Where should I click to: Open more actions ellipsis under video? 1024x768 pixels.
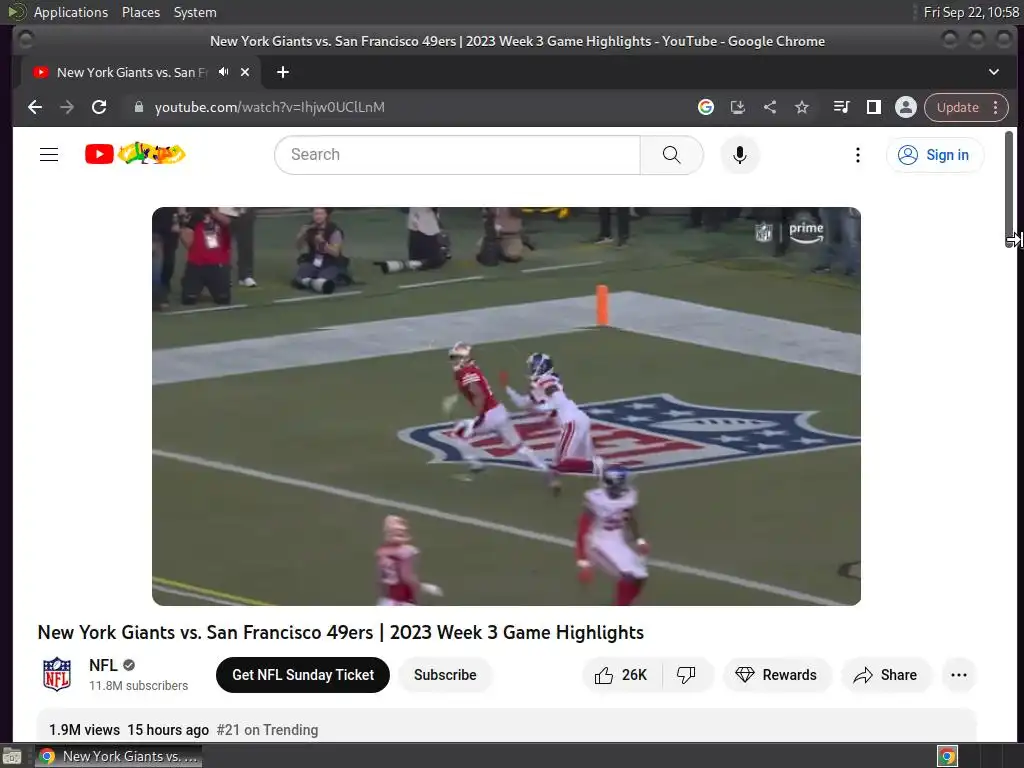pyautogui.click(x=959, y=675)
